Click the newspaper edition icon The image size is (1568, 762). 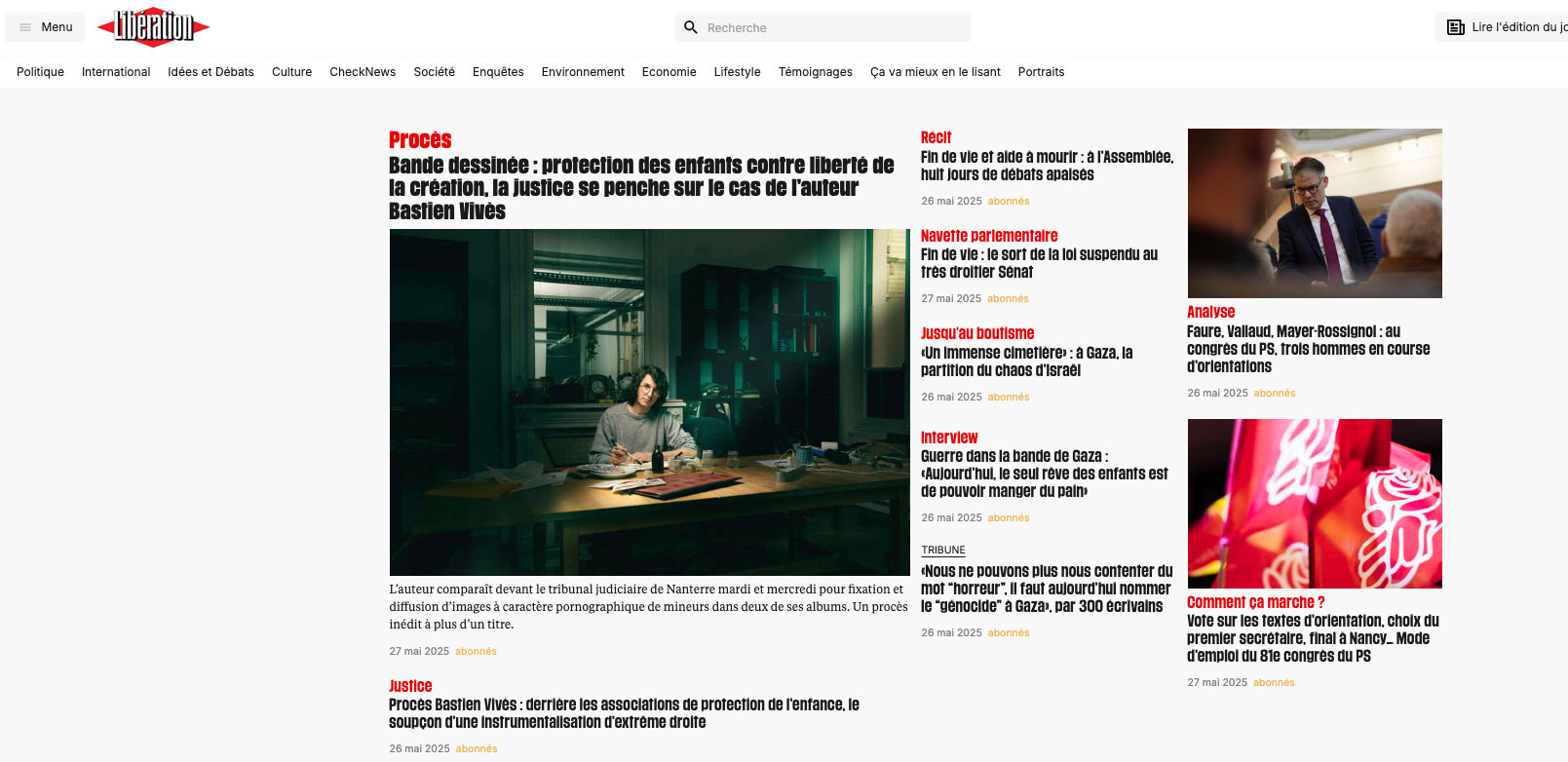[1456, 27]
